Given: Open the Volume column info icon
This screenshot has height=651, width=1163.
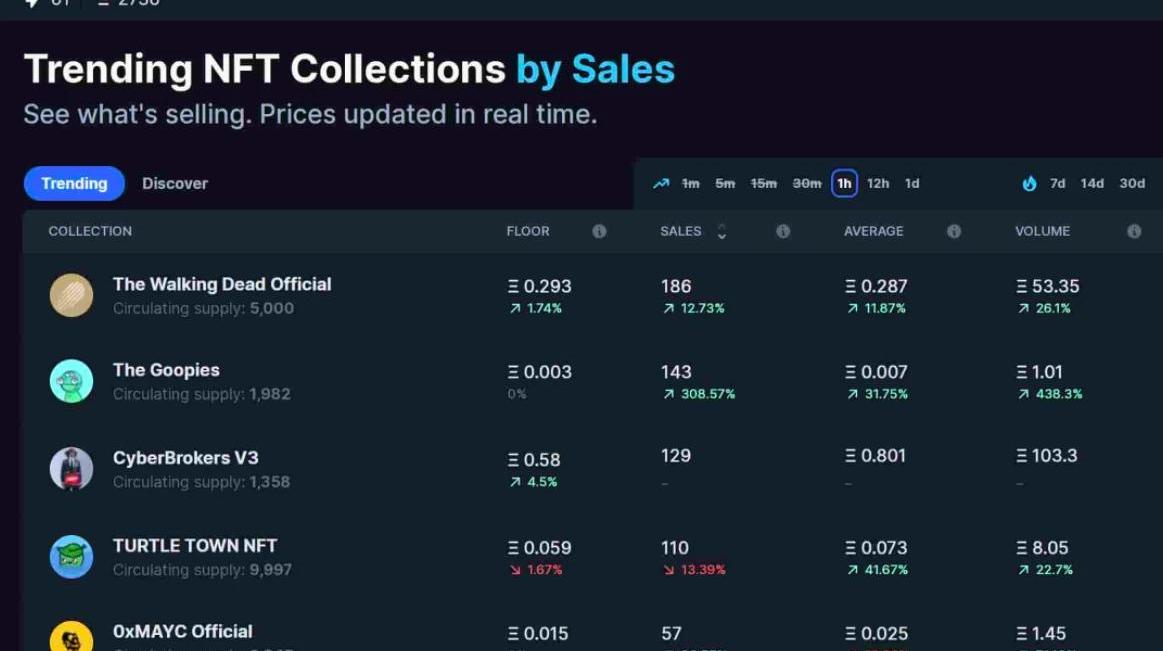Looking at the screenshot, I should point(1134,231).
